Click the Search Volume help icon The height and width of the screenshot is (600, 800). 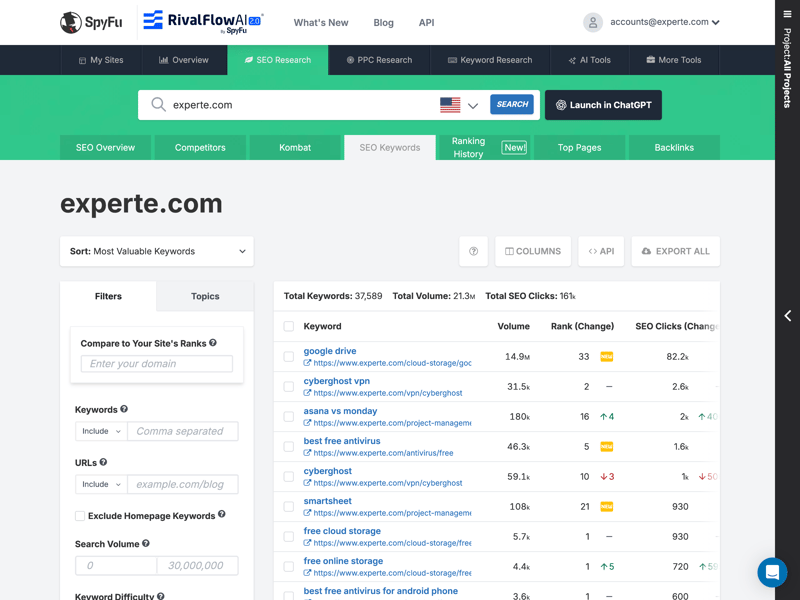tap(146, 544)
